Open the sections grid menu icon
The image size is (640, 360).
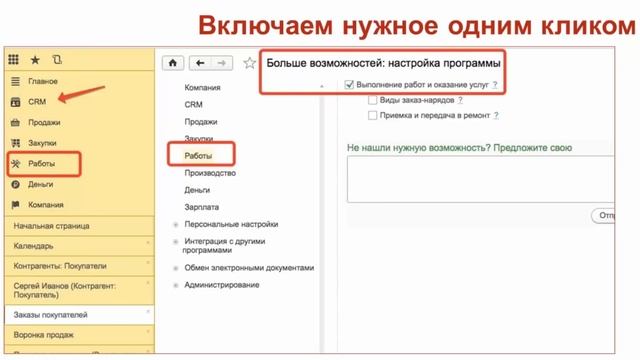click(13, 60)
